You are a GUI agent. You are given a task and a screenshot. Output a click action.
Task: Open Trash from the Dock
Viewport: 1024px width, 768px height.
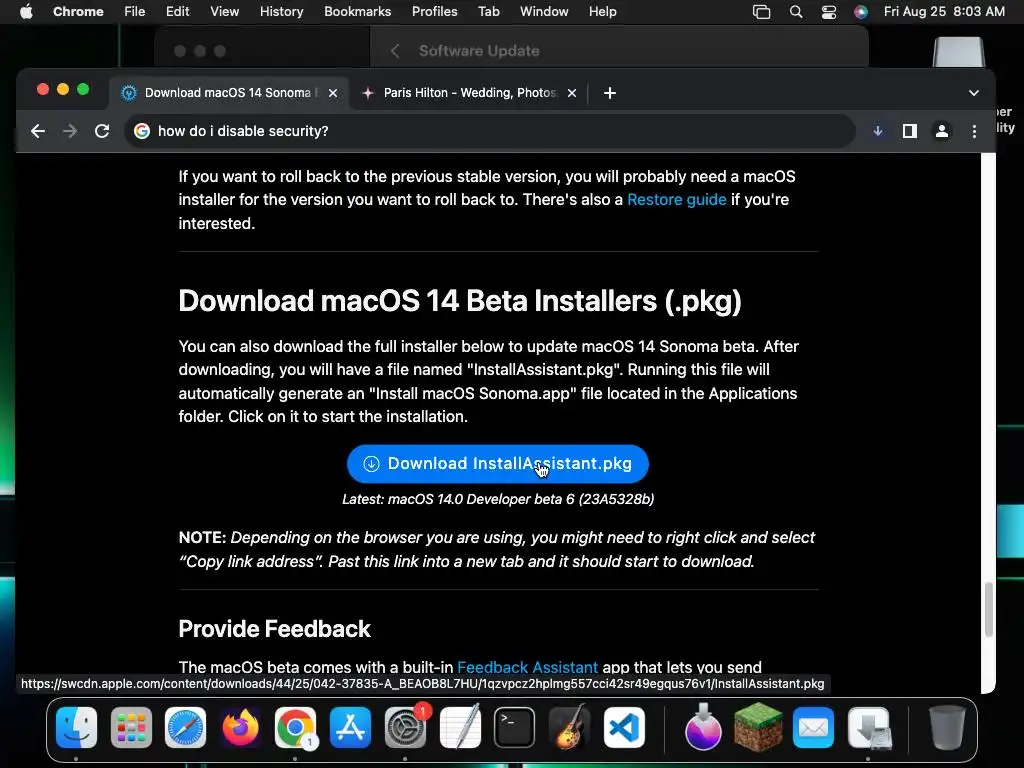pos(947,728)
